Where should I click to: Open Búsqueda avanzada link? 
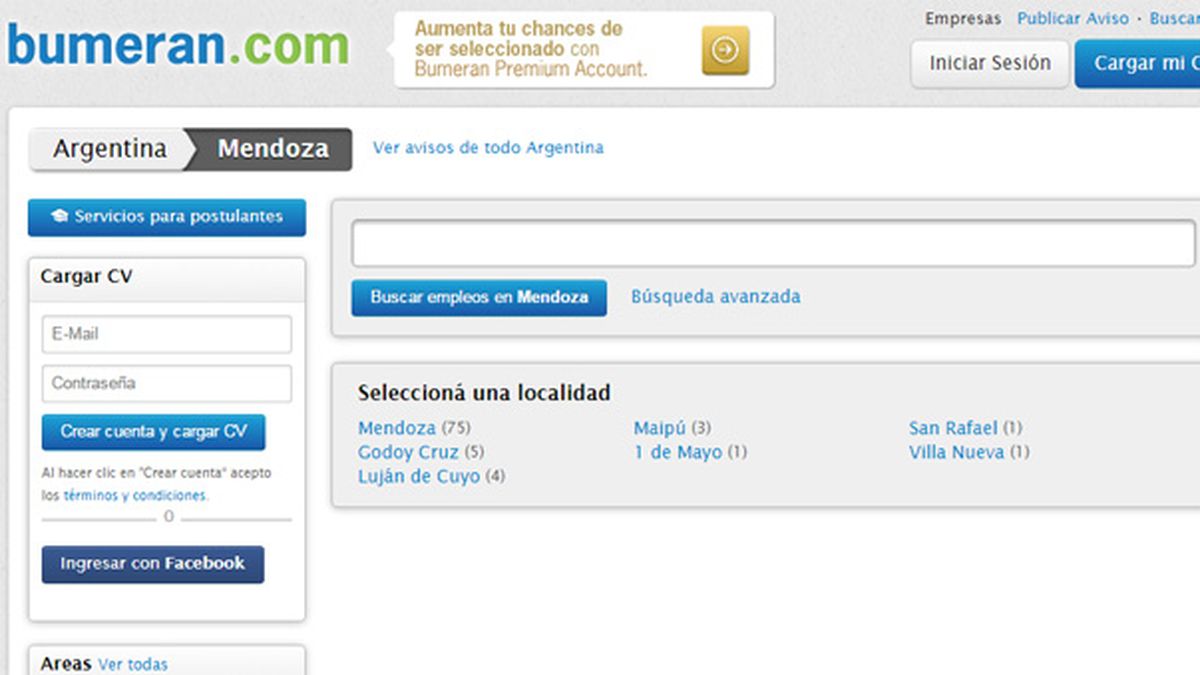click(716, 297)
